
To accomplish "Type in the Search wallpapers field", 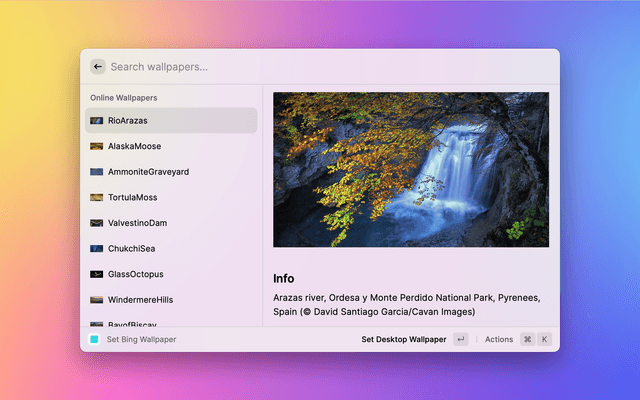I will click(300, 67).
